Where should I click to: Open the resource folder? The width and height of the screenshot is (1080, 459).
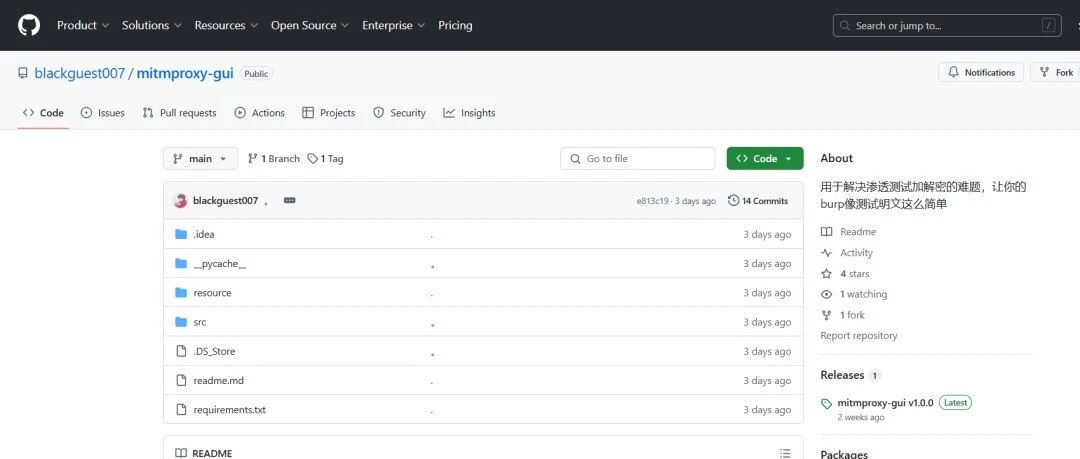212,293
